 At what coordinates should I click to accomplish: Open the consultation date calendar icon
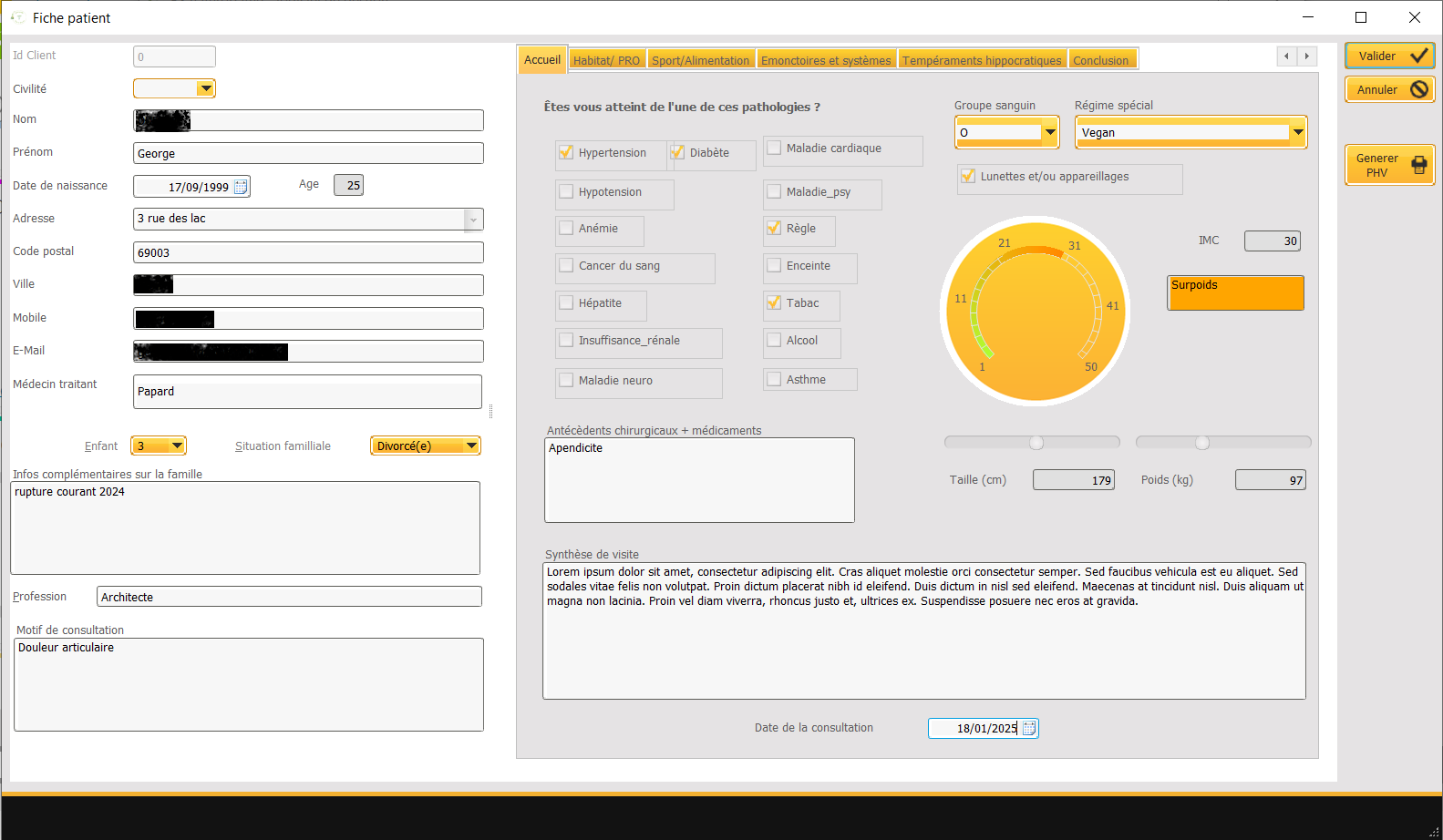point(1029,728)
